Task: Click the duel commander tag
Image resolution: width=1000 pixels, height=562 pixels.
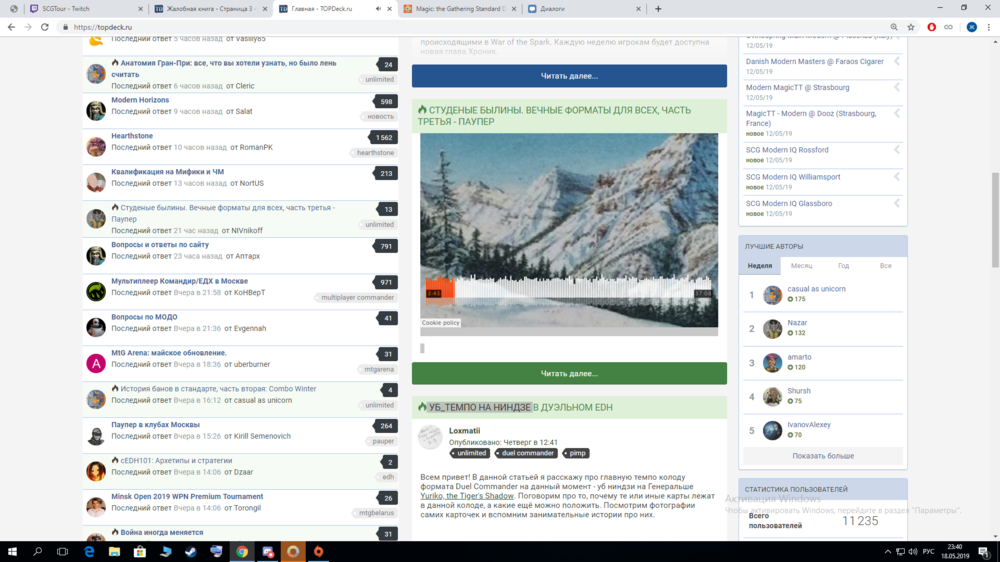Action: coord(528,453)
